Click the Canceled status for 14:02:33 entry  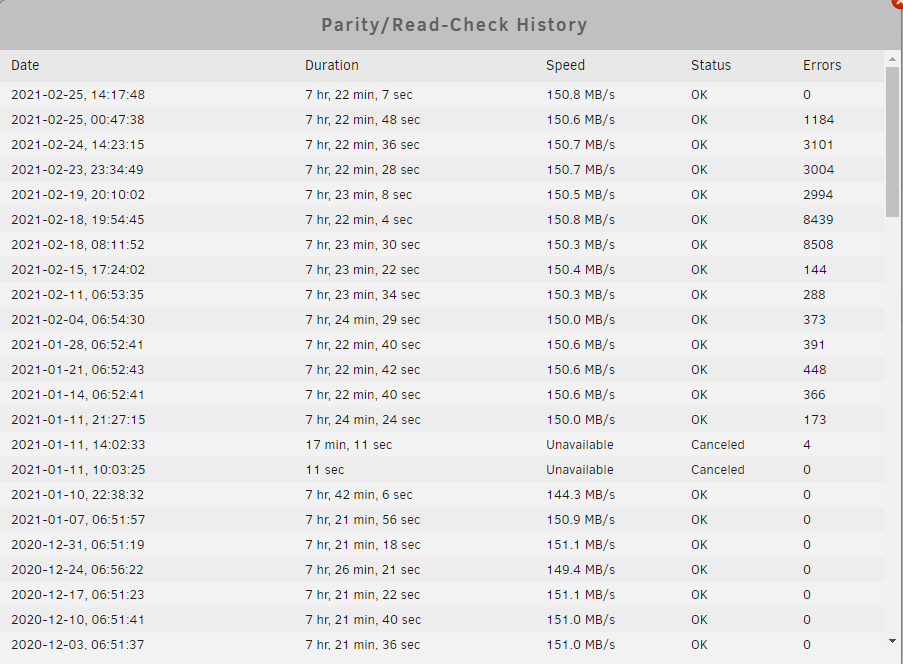click(718, 445)
